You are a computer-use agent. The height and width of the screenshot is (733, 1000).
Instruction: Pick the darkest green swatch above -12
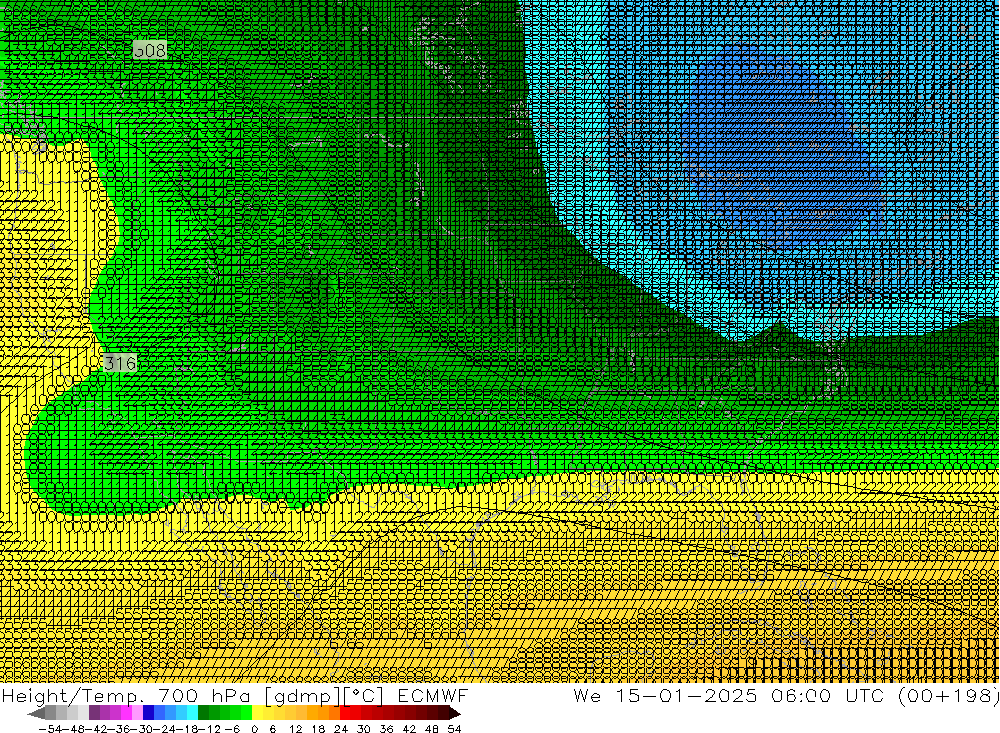tap(203, 713)
